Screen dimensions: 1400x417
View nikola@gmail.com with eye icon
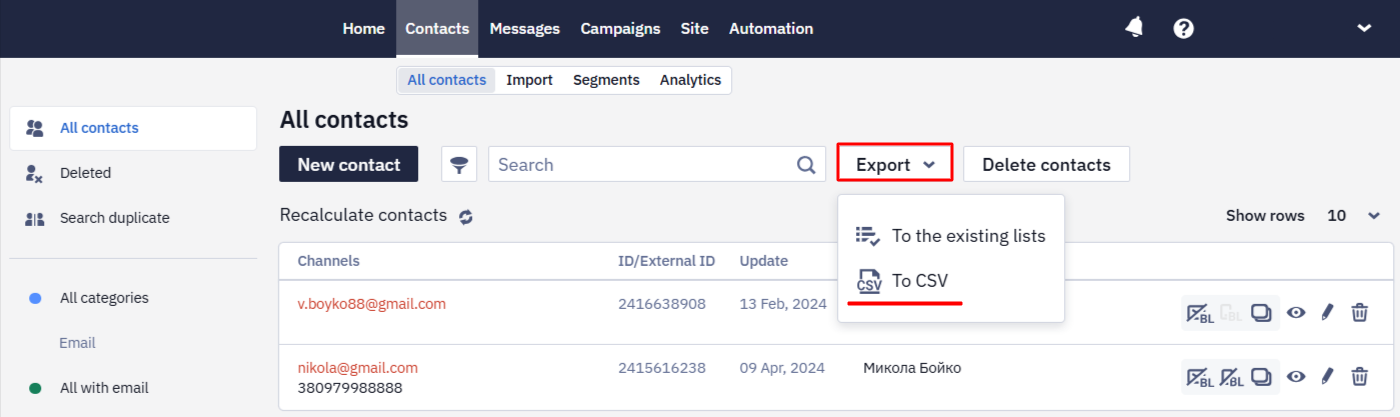(1296, 377)
